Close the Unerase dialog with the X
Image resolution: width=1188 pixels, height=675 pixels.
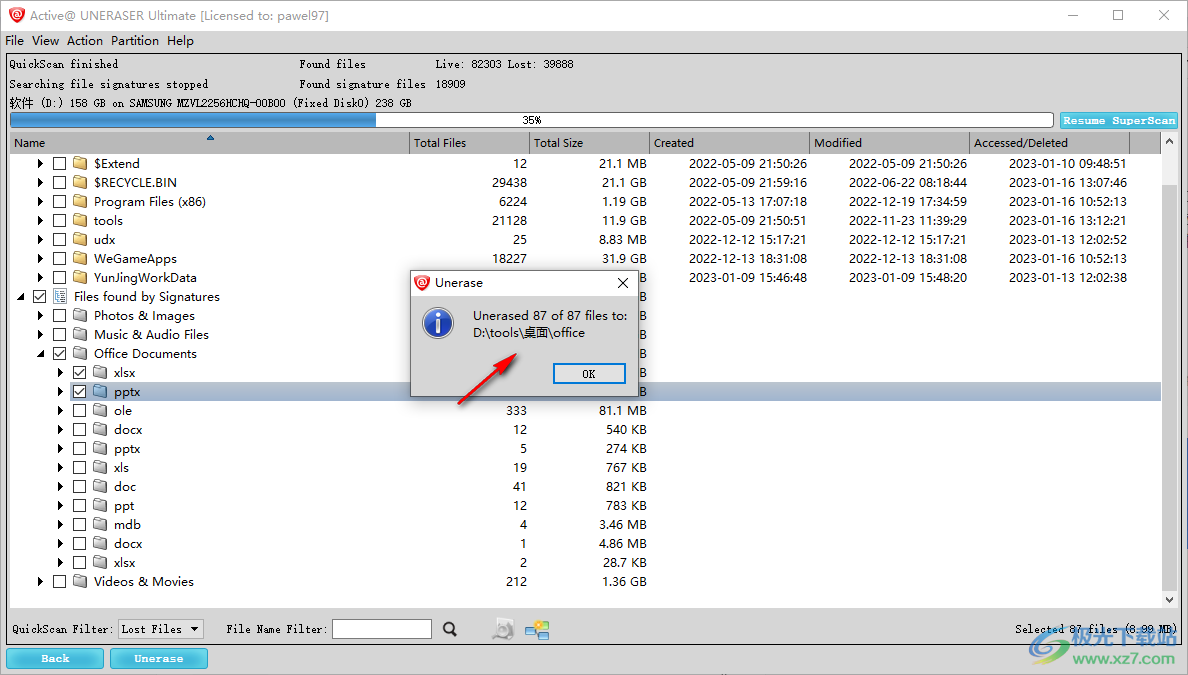(x=623, y=283)
